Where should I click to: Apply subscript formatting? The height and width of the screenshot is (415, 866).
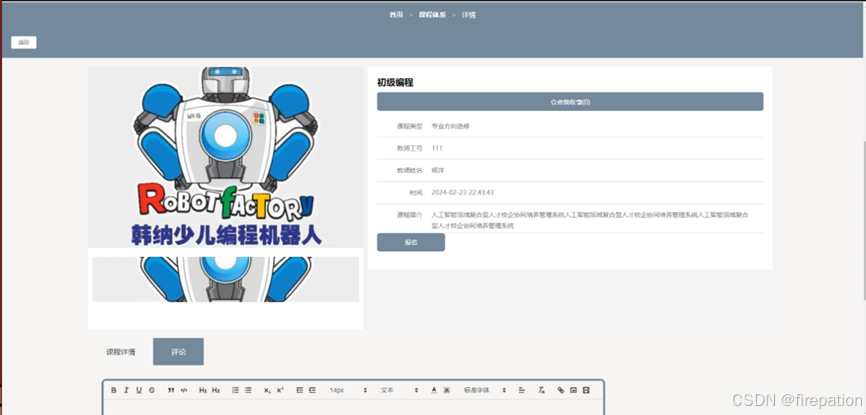point(267,390)
